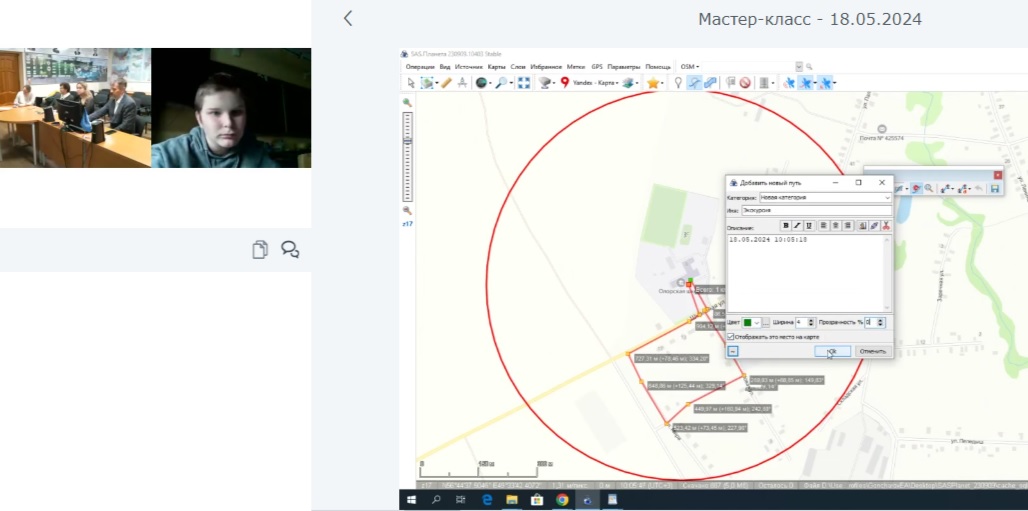Select the yellow star favorites icon
The image size is (1028, 511).
click(652, 83)
